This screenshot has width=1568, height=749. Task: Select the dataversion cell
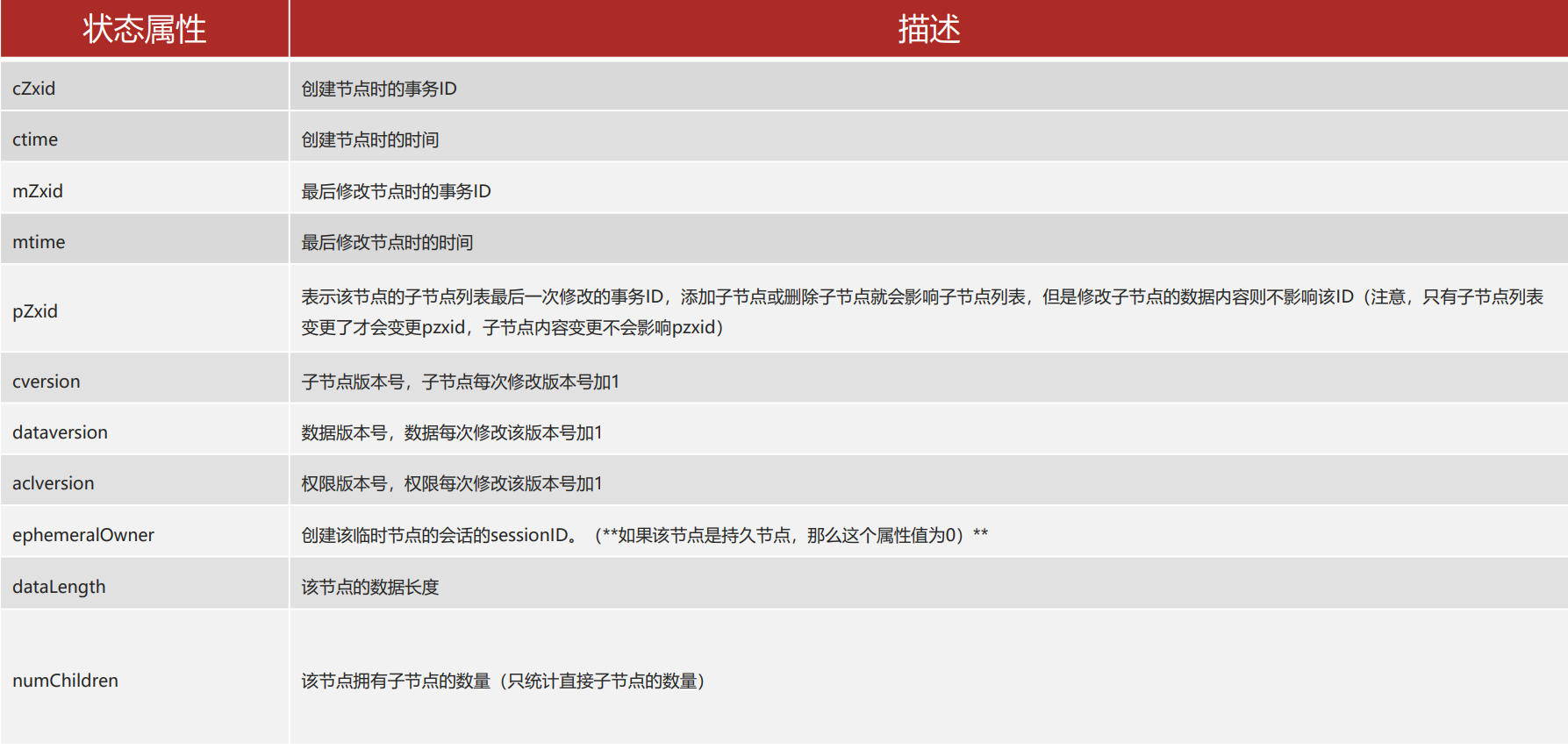point(145,429)
